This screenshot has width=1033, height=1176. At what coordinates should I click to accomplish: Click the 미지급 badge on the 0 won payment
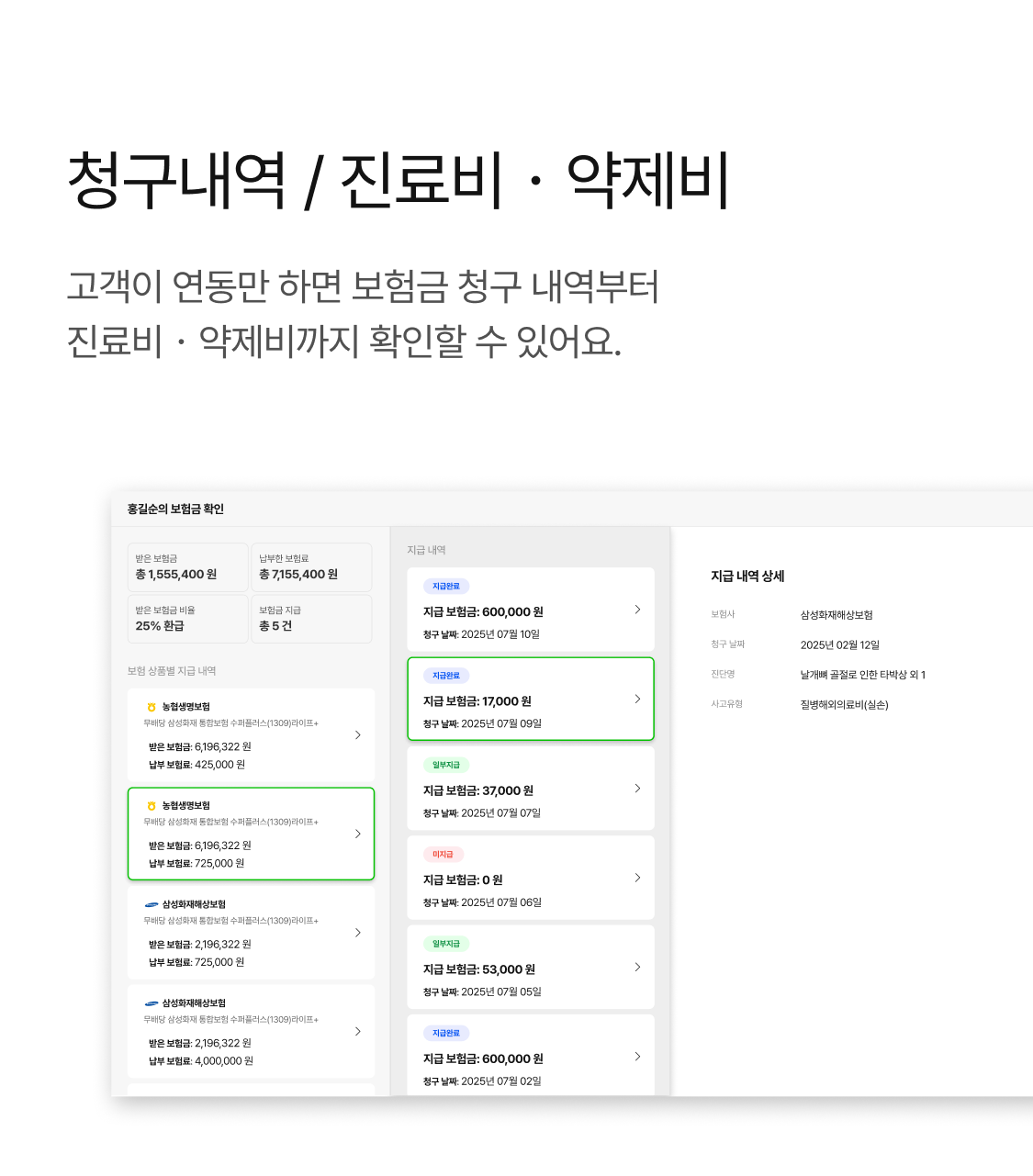[x=443, y=854]
